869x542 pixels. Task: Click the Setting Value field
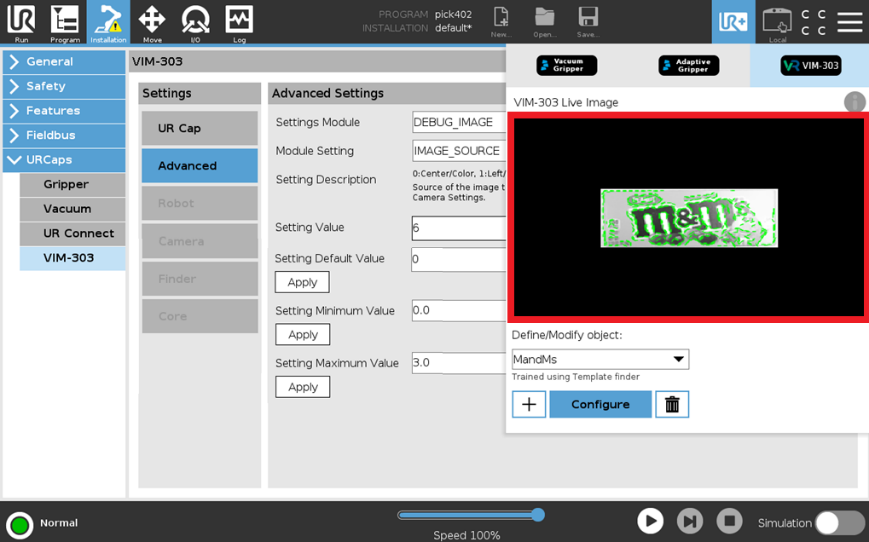click(459, 228)
